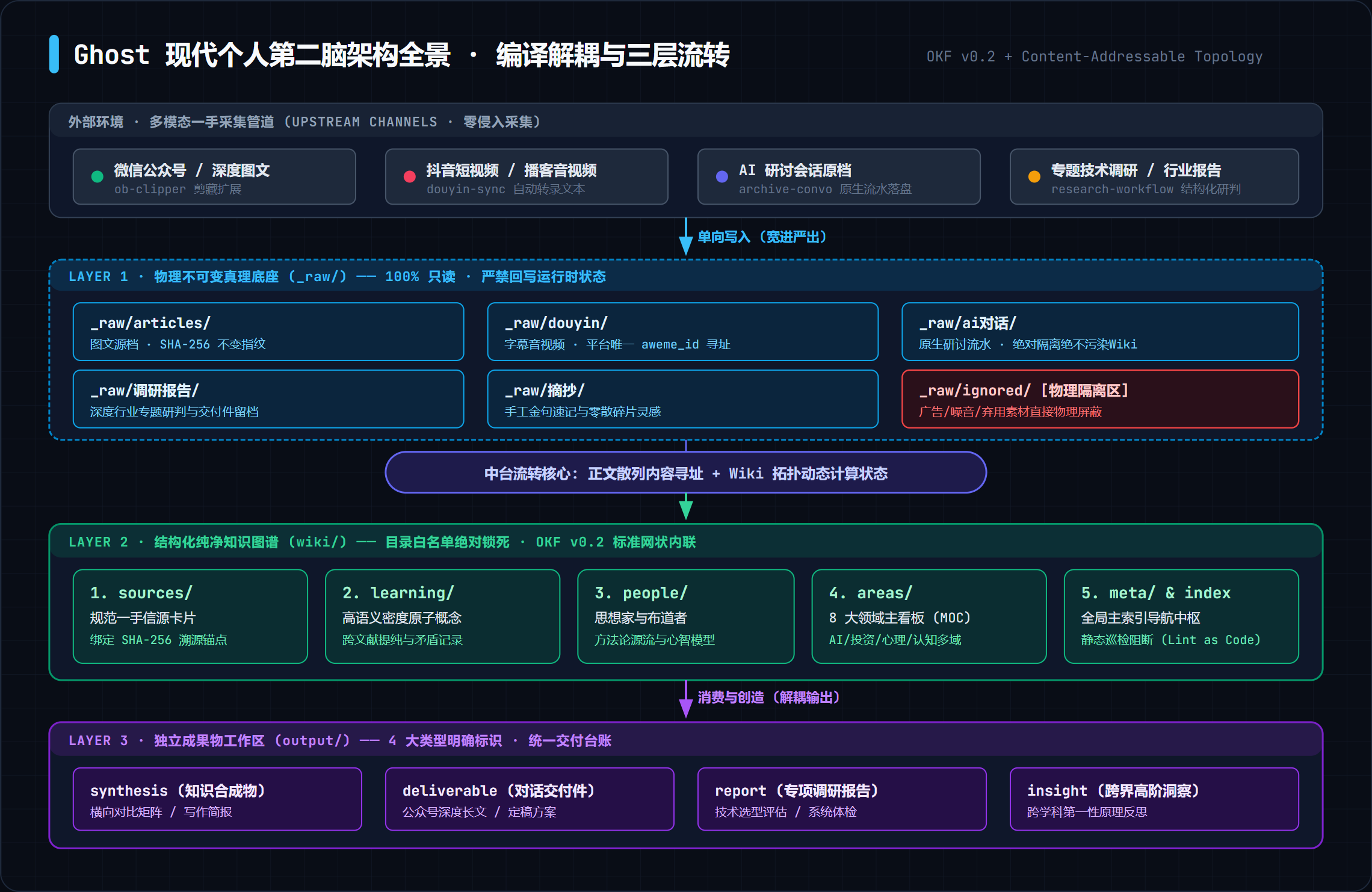Click the _raw/articles/ box
Image resolution: width=1372 pixels, height=892 pixels.
coord(268,332)
